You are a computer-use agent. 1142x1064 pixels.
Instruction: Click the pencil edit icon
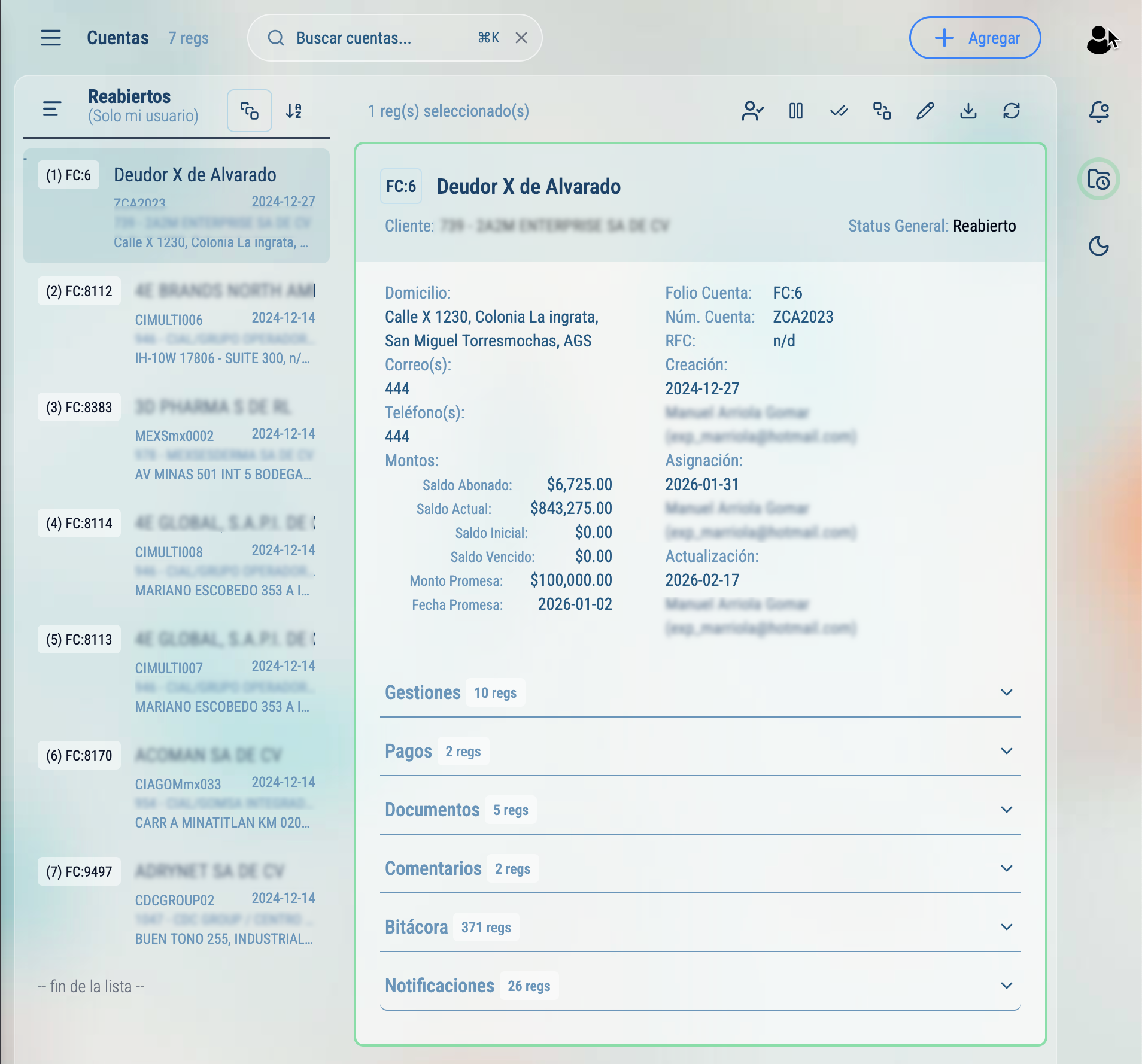click(x=925, y=111)
